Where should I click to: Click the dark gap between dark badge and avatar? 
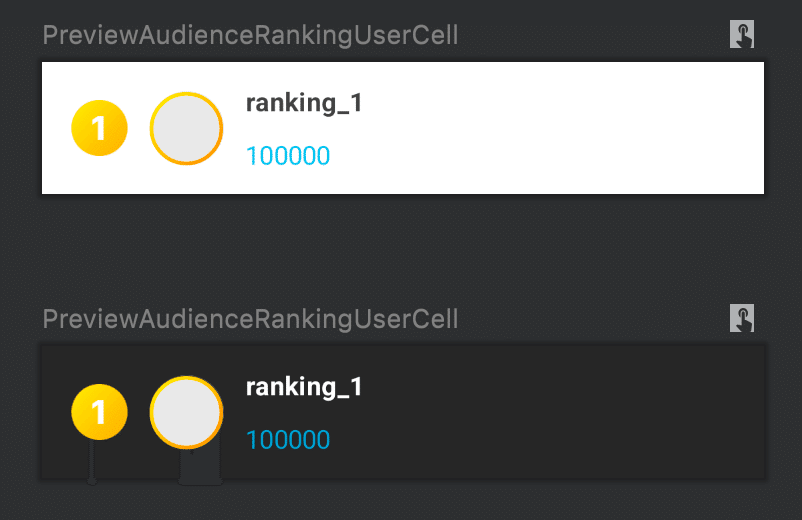[139, 412]
